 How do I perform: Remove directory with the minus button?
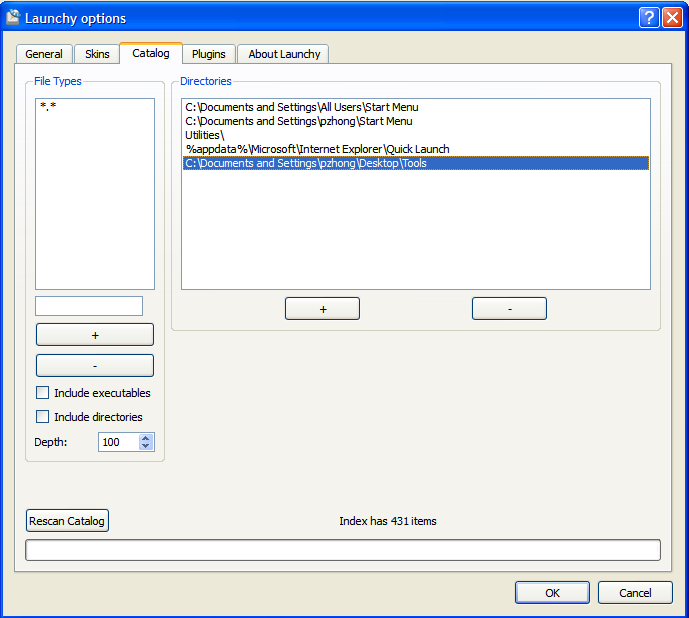pyautogui.click(x=509, y=309)
